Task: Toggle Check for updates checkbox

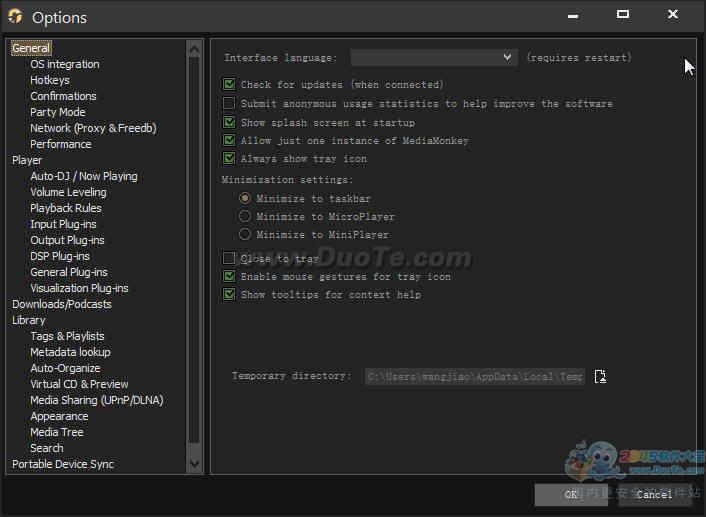Action: (229, 84)
